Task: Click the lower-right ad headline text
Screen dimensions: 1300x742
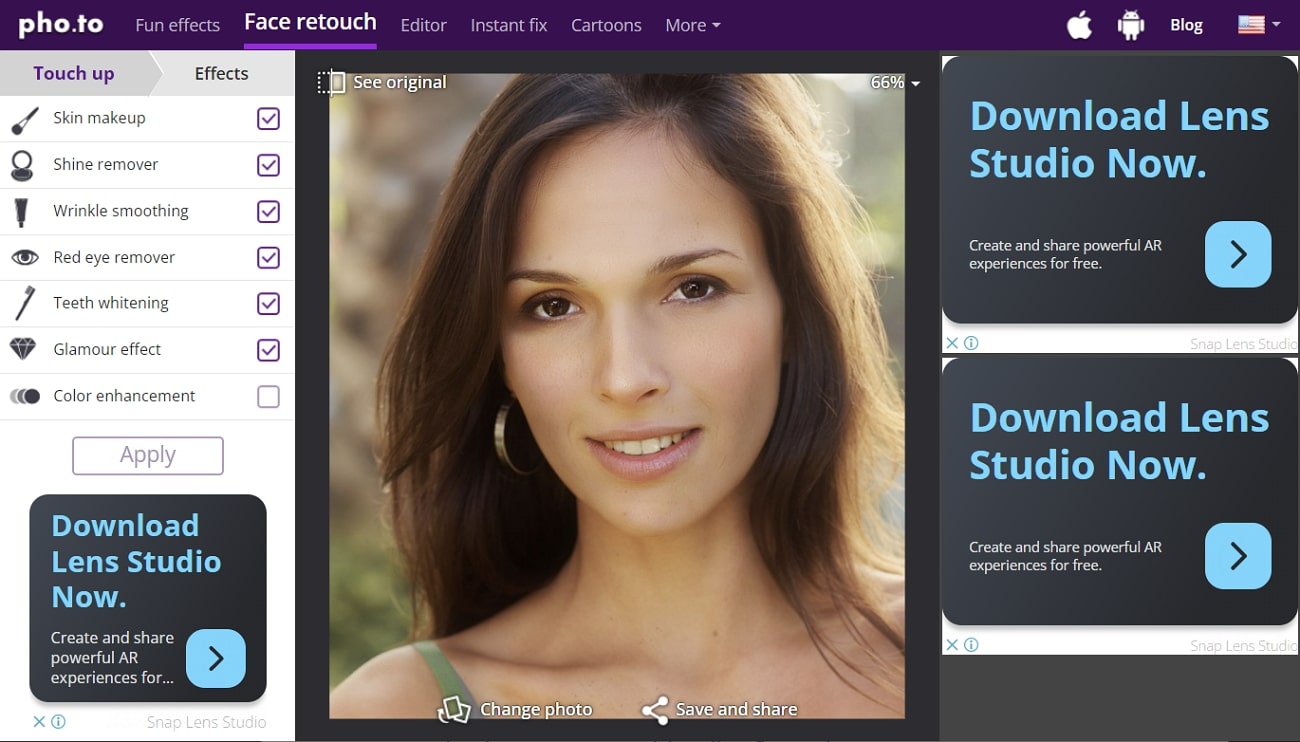Action: click(x=1119, y=441)
